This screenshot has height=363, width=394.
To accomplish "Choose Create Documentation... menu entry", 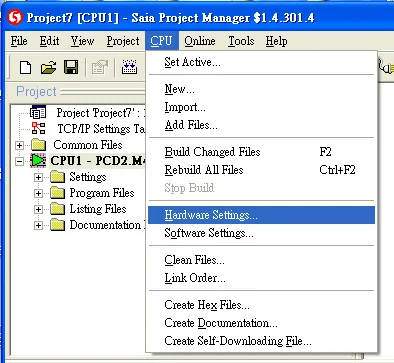I will [262, 323].
